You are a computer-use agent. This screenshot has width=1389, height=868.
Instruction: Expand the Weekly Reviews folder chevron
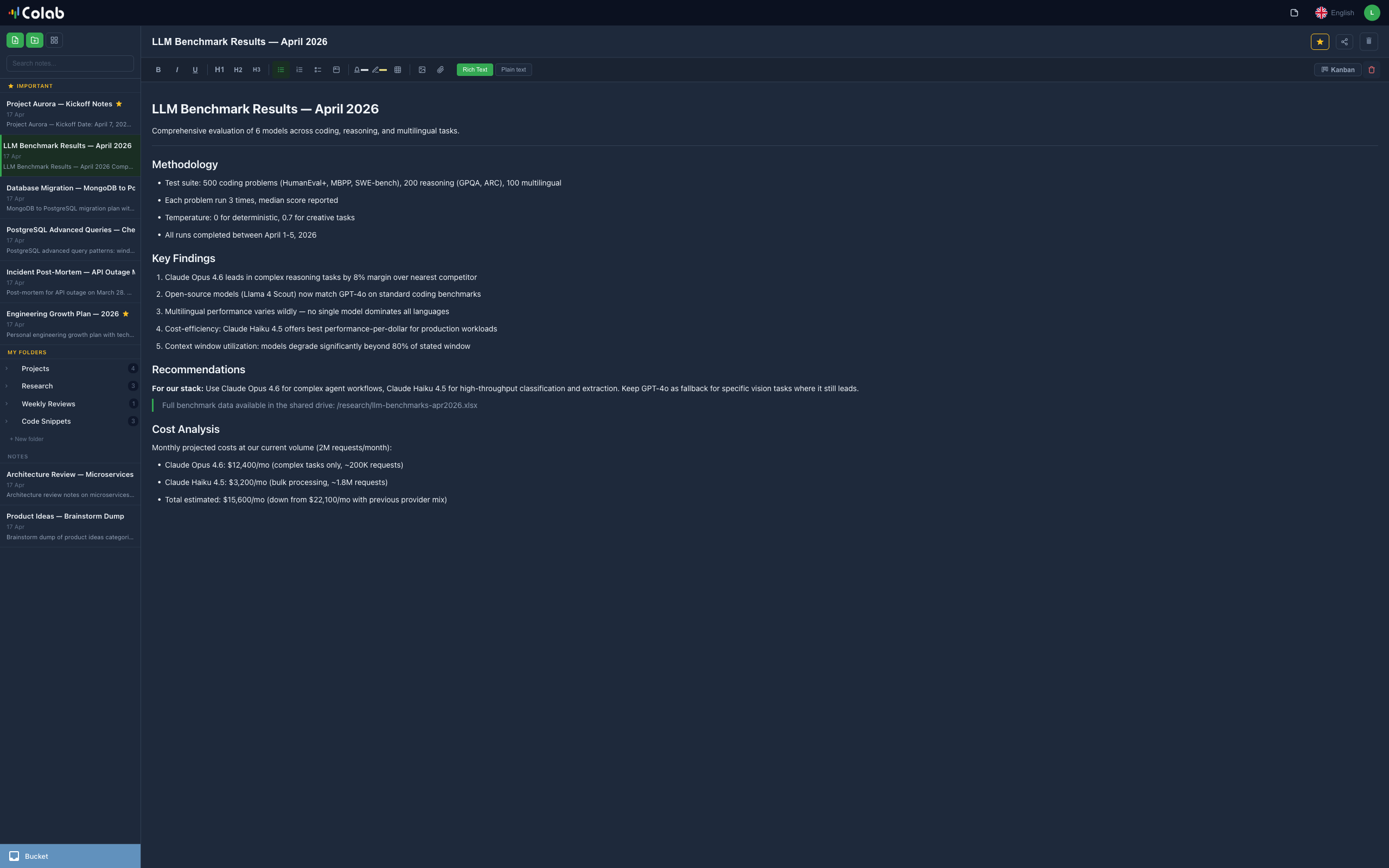click(7, 404)
